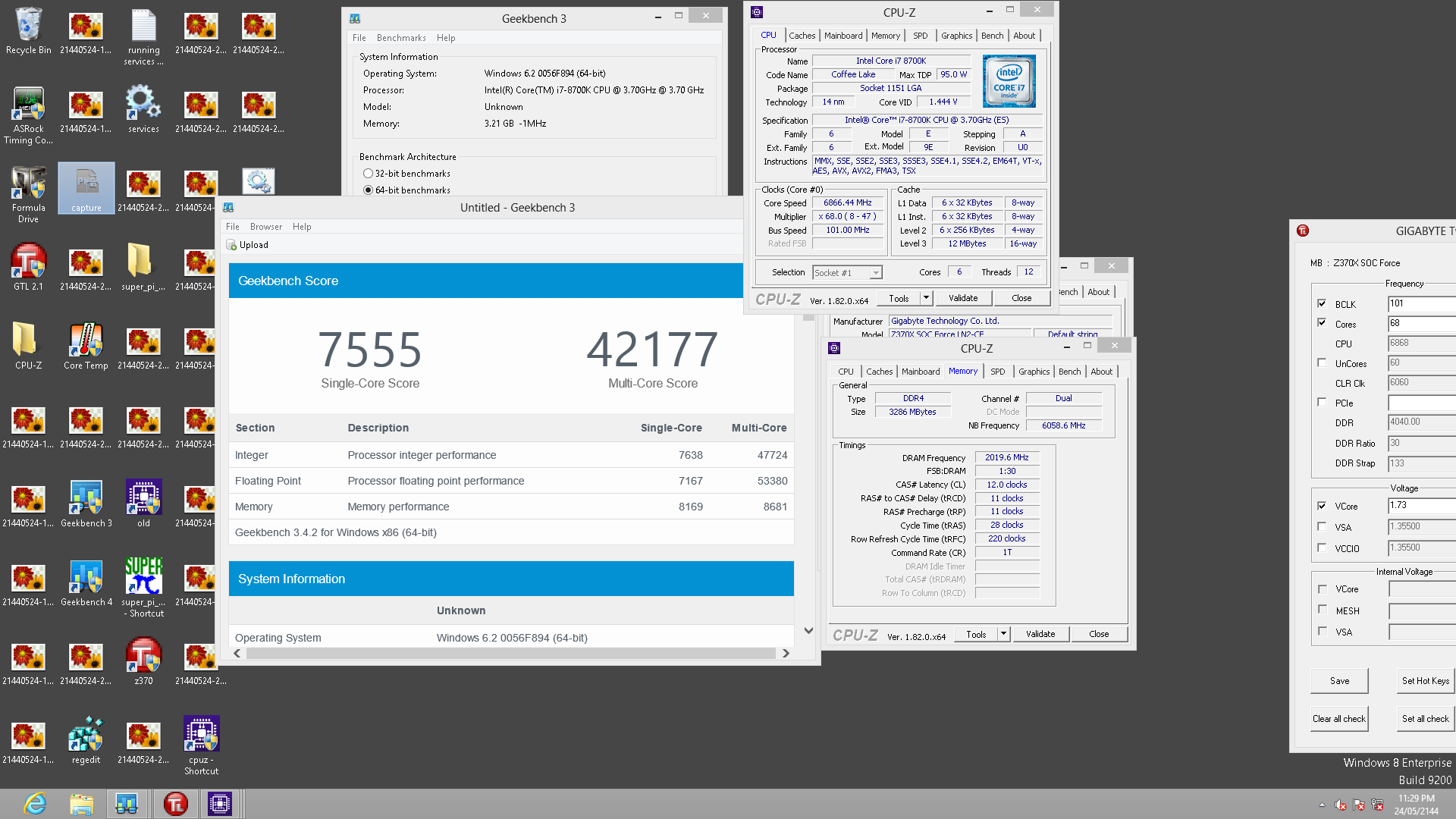Click the Cores multiplier field showing 68
1456x819 pixels.
coord(1422,323)
